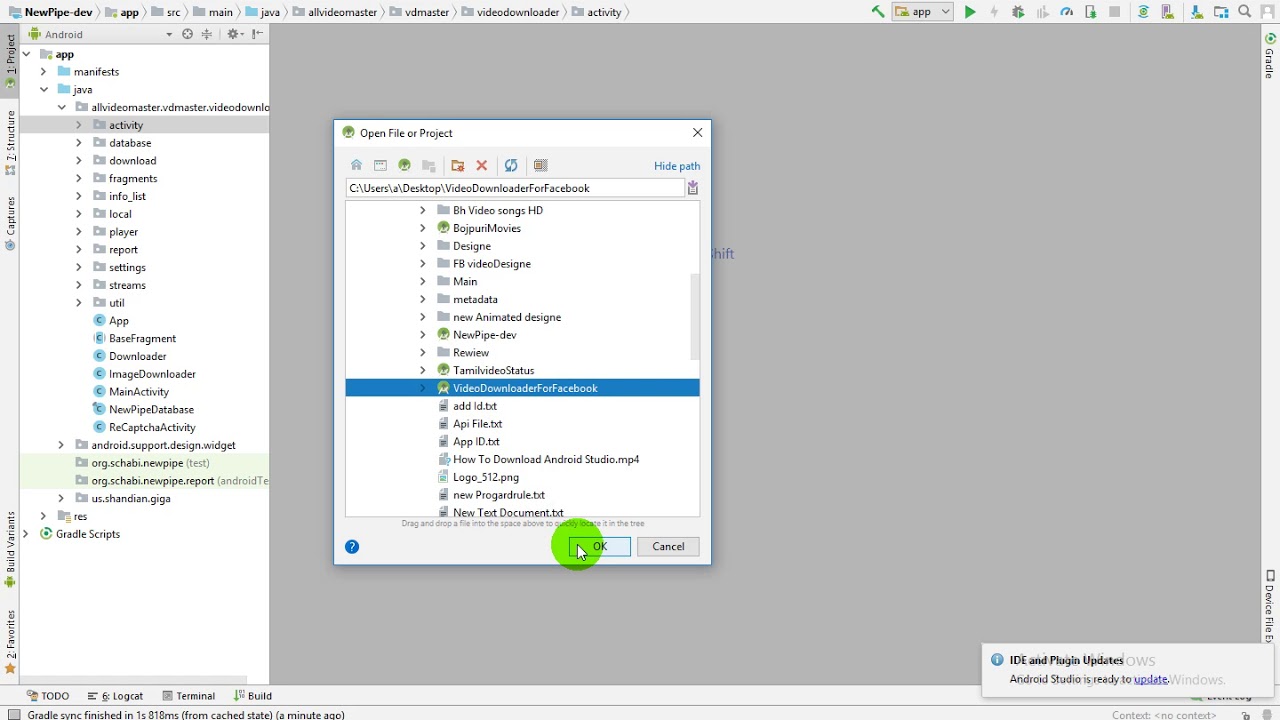Expand the NewPipe-dev folder in dialog

tap(422, 335)
